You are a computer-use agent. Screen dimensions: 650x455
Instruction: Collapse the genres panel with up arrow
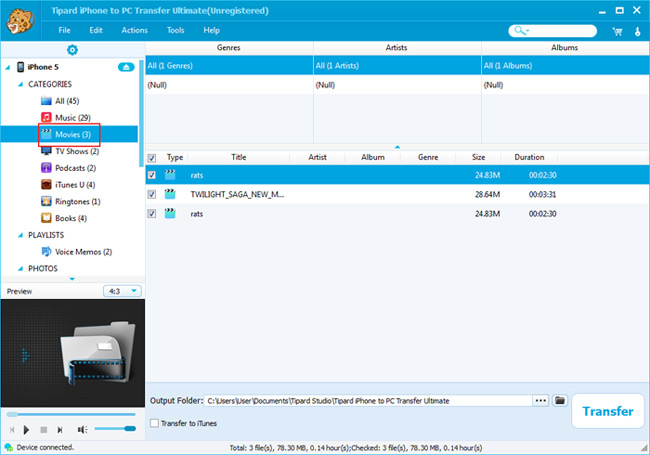pyautogui.click(x=397, y=147)
